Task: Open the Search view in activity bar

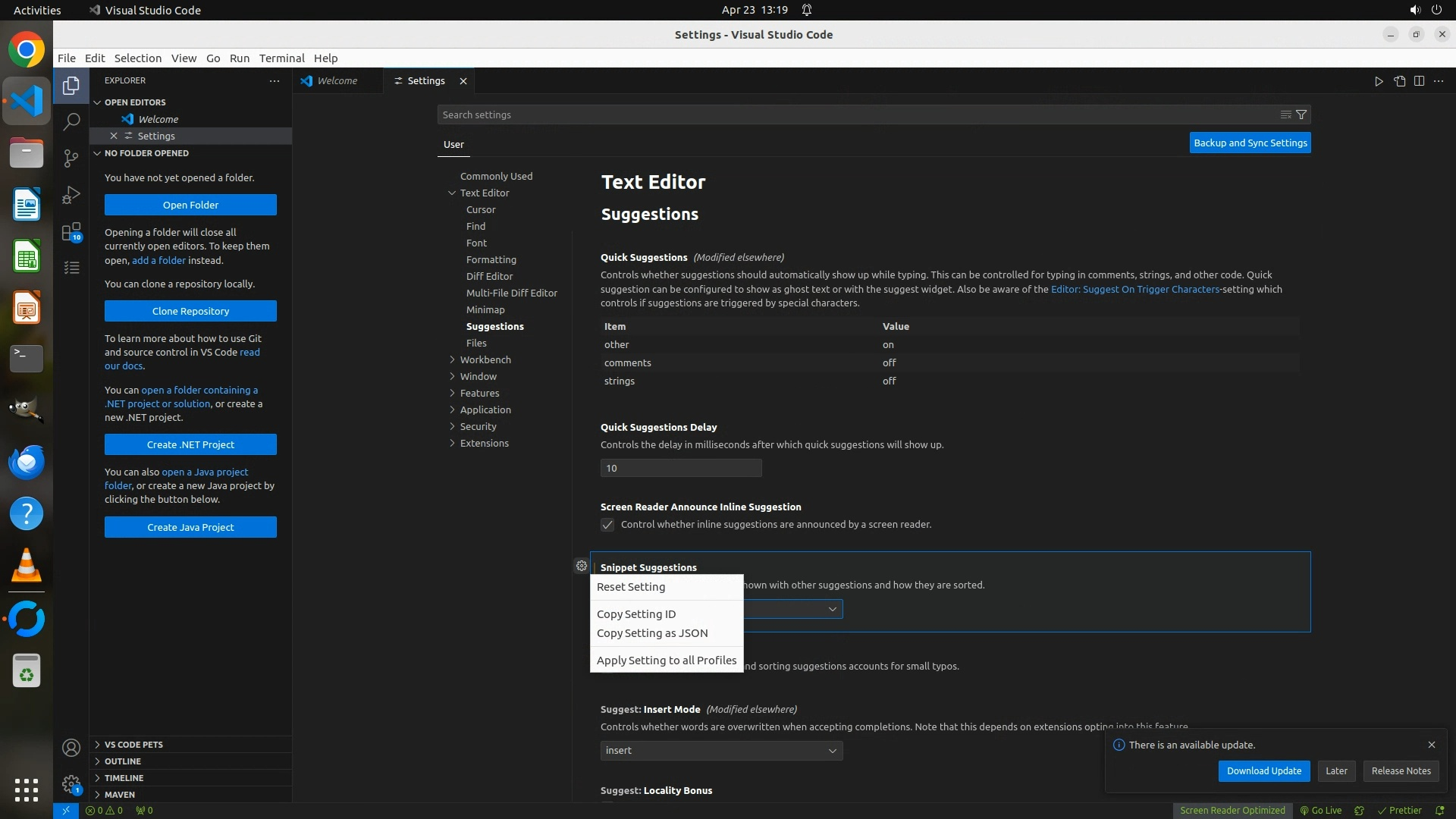Action: [x=71, y=121]
